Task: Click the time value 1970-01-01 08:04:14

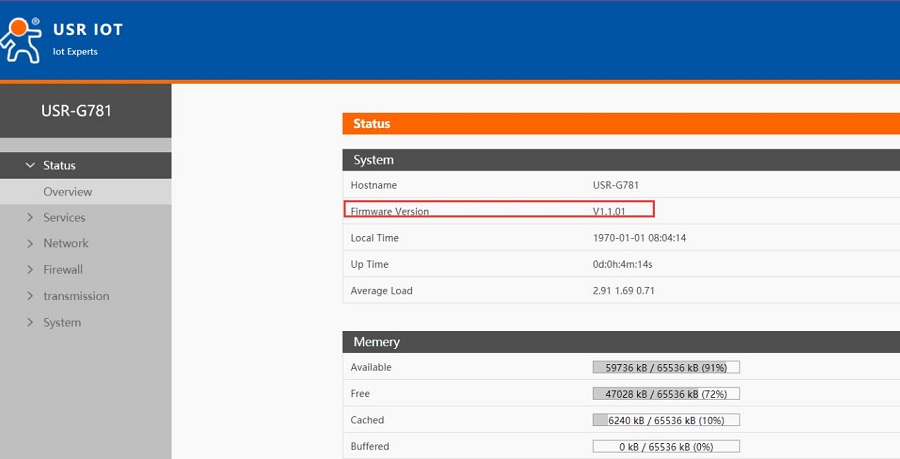Action: pyautogui.click(x=639, y=238)
